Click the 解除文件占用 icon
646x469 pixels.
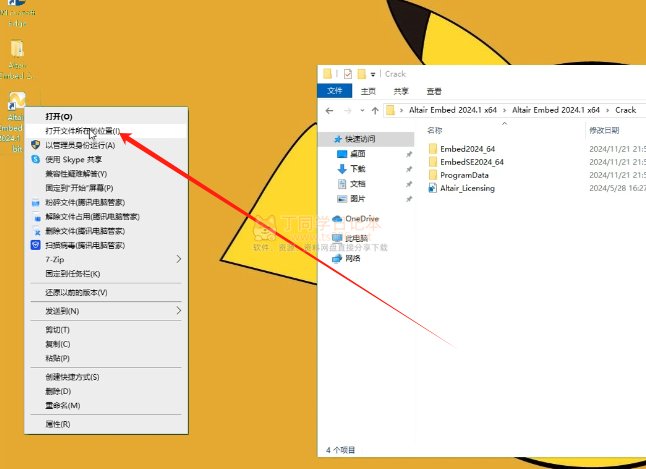pyautogui.click(x=37, y=217)
